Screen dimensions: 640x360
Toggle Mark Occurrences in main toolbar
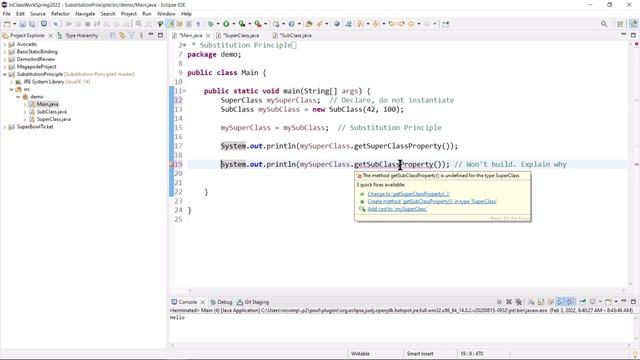[x=170, y=24]
